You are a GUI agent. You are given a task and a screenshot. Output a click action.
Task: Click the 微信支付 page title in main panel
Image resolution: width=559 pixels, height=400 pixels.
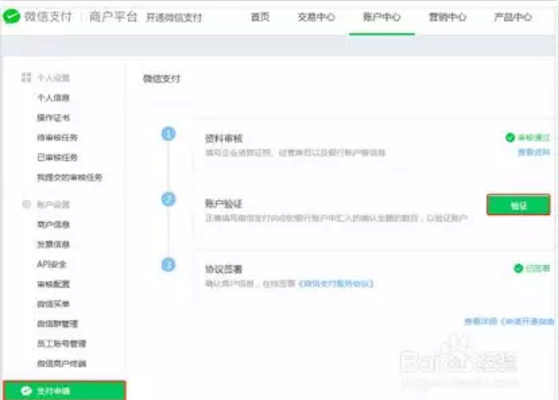click(161, 79)
